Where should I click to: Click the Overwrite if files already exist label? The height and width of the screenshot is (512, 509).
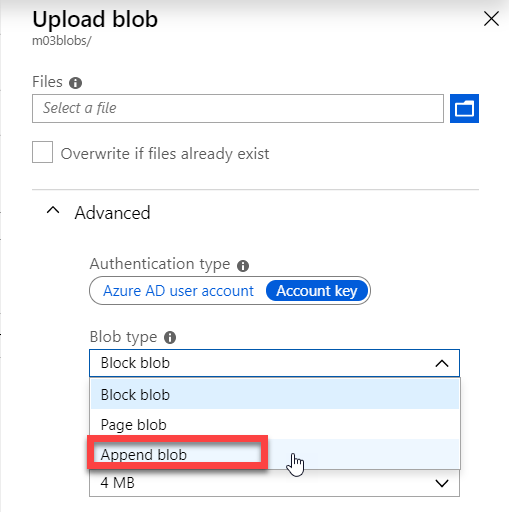coord(165,154)
